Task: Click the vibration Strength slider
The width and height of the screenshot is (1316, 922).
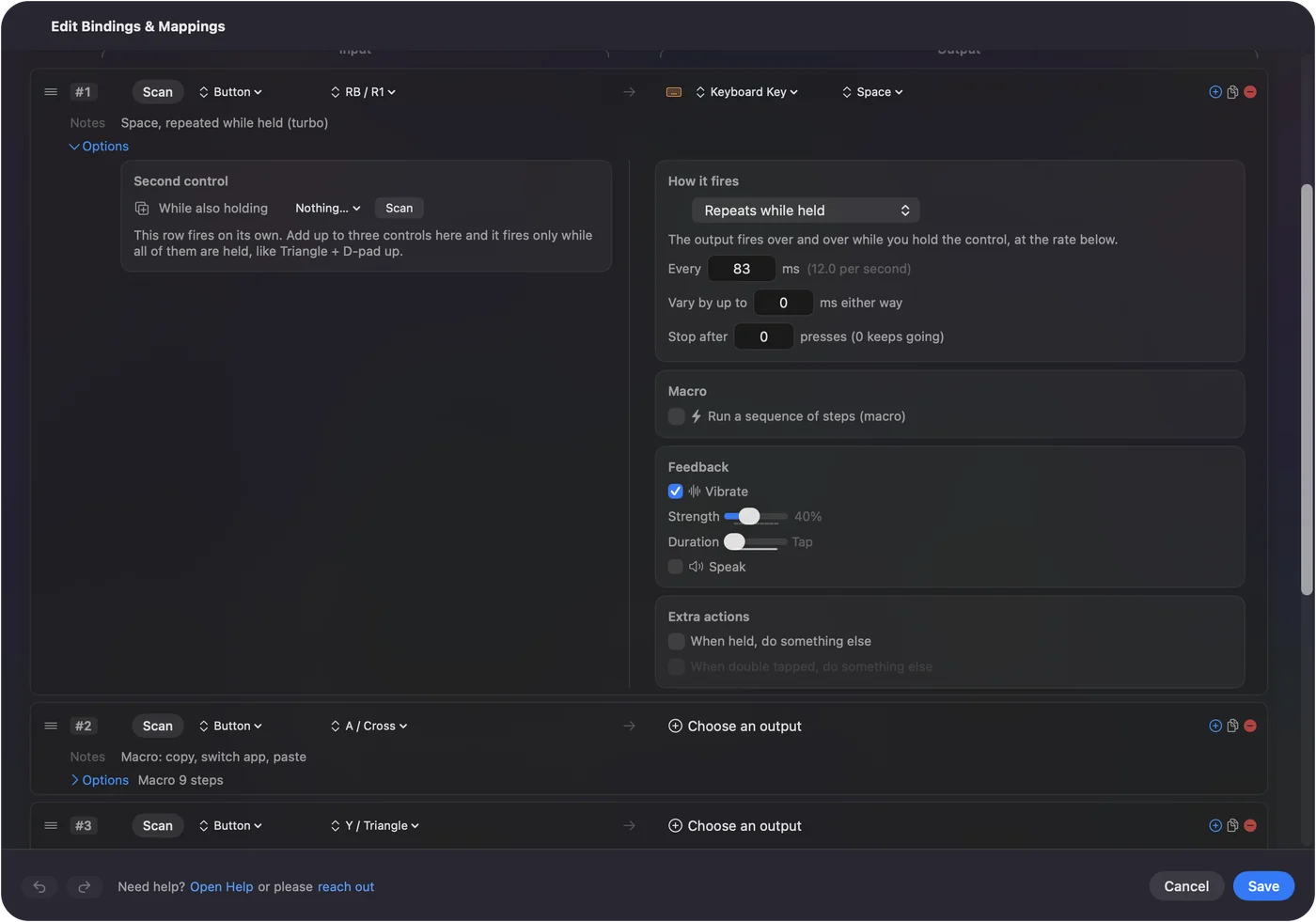Action: [756, 516]
